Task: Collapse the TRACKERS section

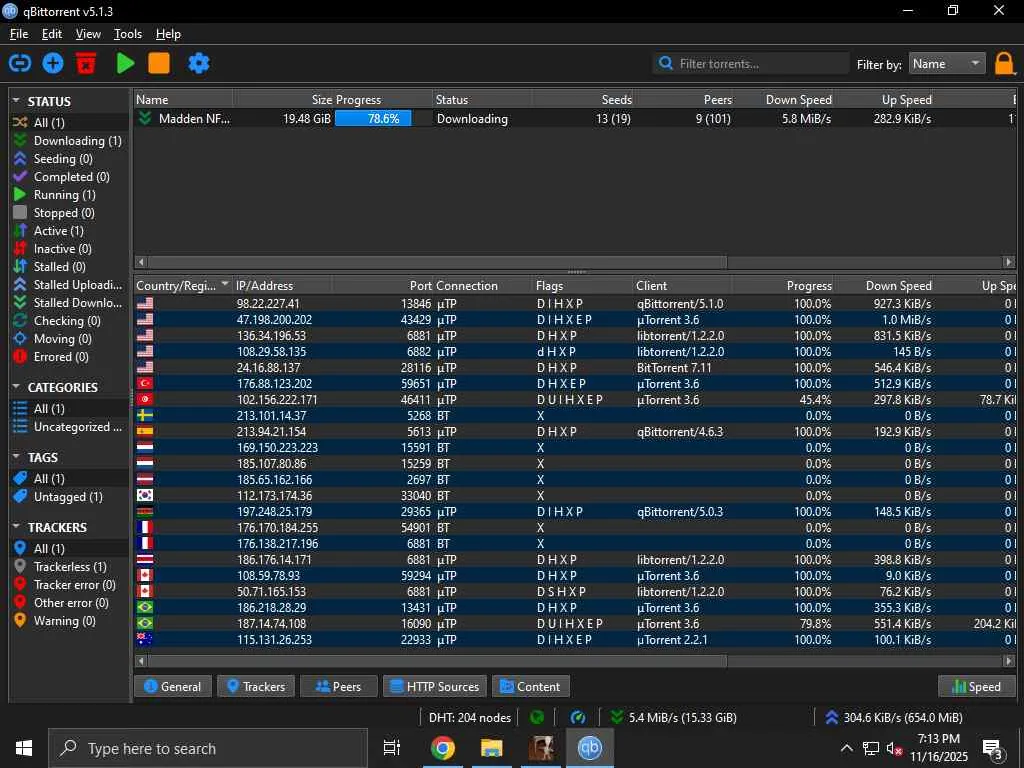Action: pos(16,527)
